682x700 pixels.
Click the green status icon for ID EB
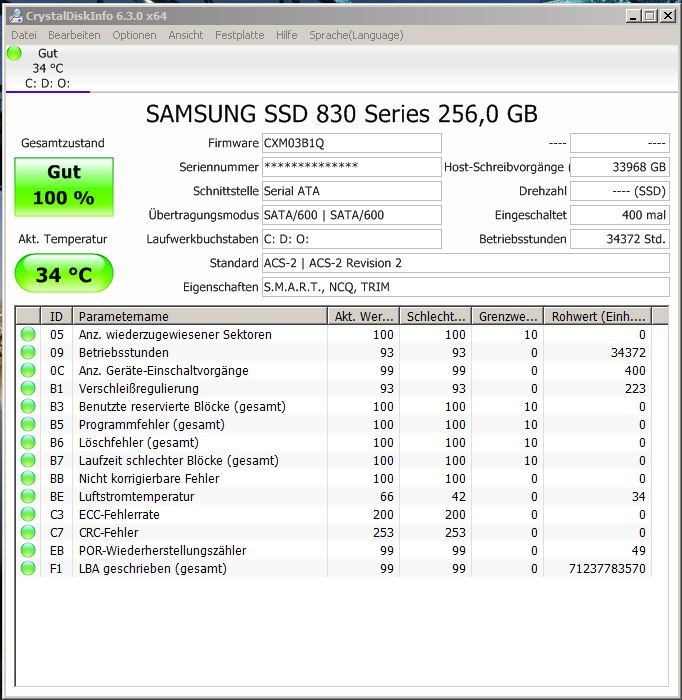(28, 550)
